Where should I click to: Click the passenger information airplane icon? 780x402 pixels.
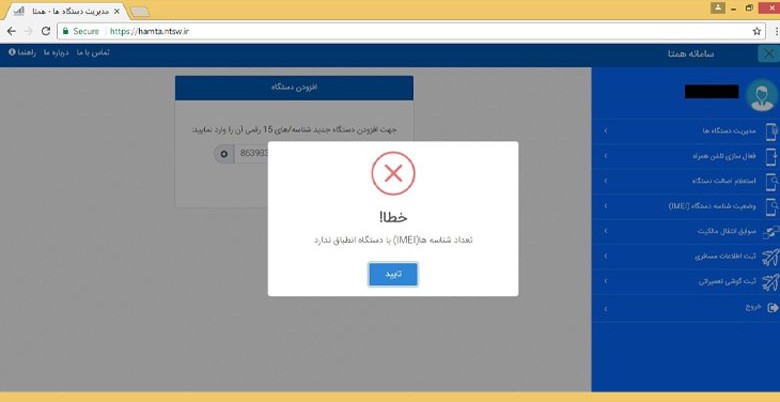tap(771, 257)
